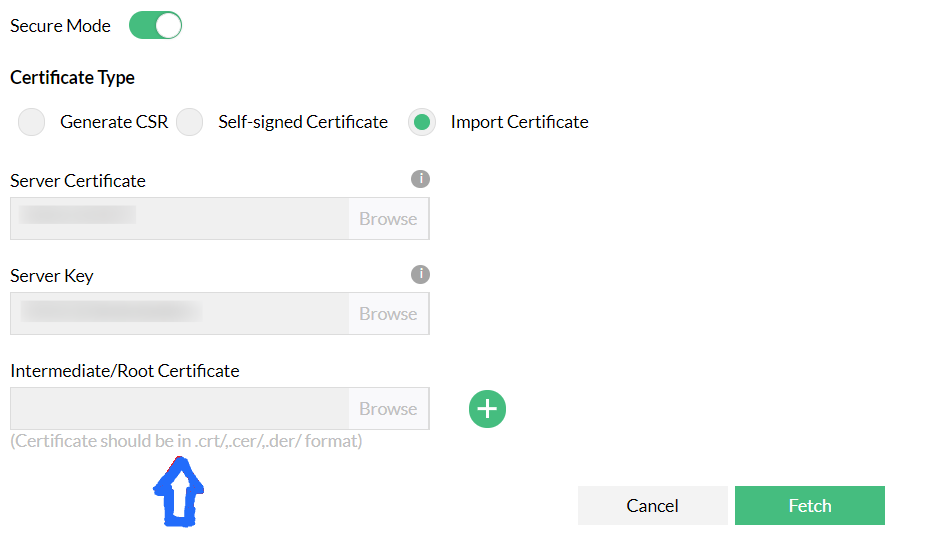The height and width of the screenshot is (546, 939).
Task: Browse for the Server Certificate file
Action: pyautogui.click(x=388, y=219)
